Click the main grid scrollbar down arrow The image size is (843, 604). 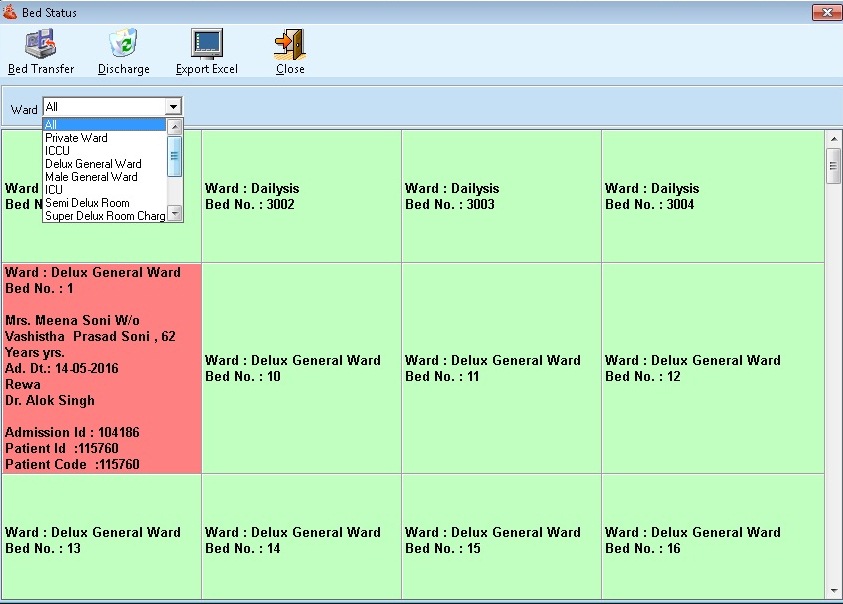pos(833,591)
